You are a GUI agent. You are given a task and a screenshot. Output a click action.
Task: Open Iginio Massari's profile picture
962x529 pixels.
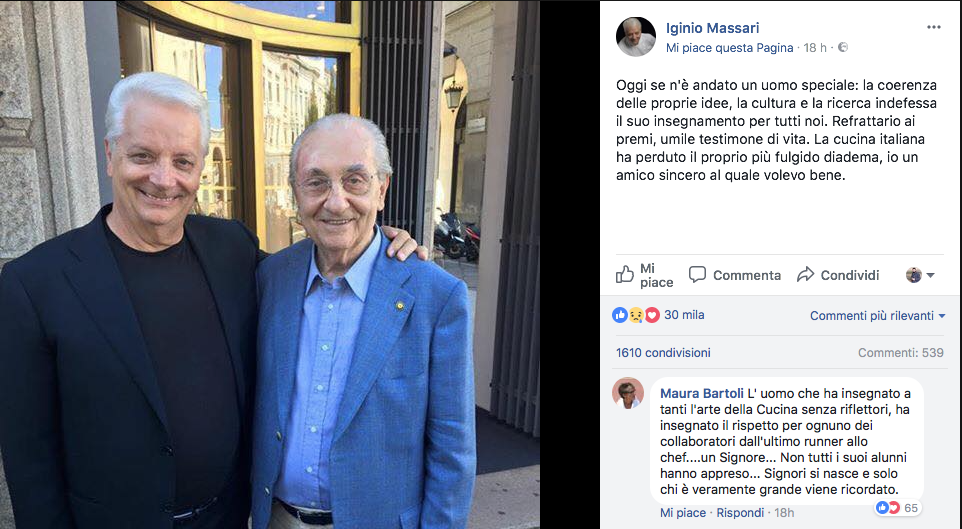(x=635, y=37)
